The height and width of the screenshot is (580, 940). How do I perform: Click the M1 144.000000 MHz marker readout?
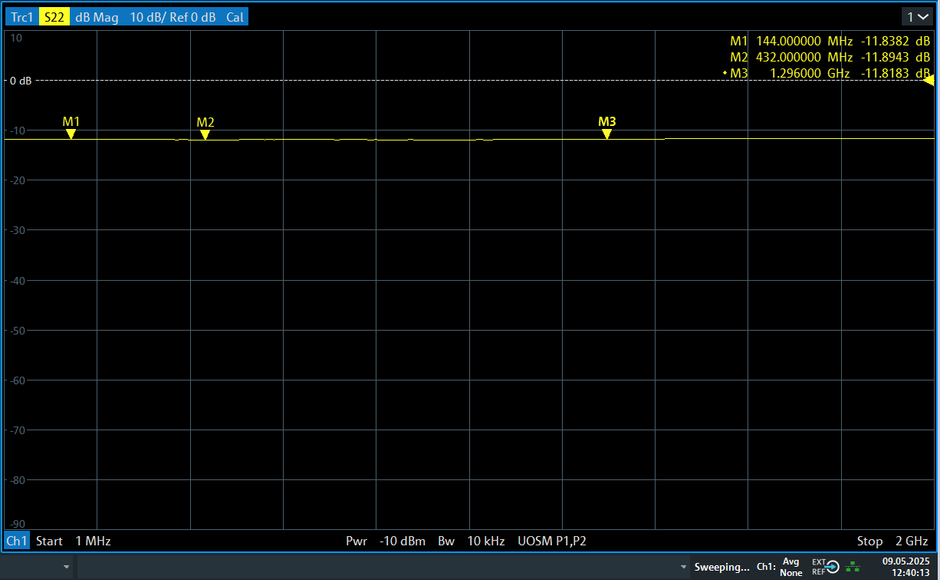[x=830, y=41]
